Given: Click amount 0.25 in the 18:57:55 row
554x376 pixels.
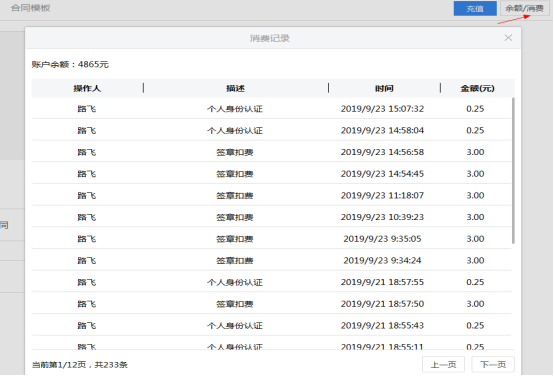Looking at the screenshot, I should [475, 282].
